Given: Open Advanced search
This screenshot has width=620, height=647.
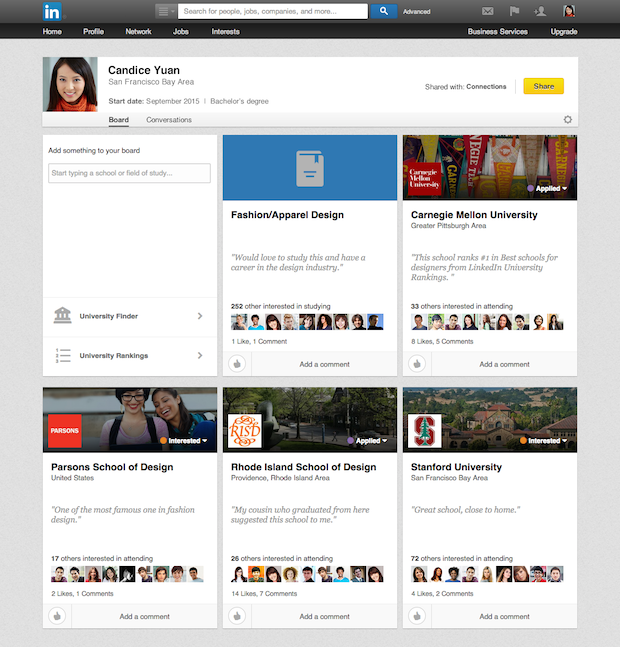Looking at the screenshot, I should pyautogui.click(x=417, y=12).
